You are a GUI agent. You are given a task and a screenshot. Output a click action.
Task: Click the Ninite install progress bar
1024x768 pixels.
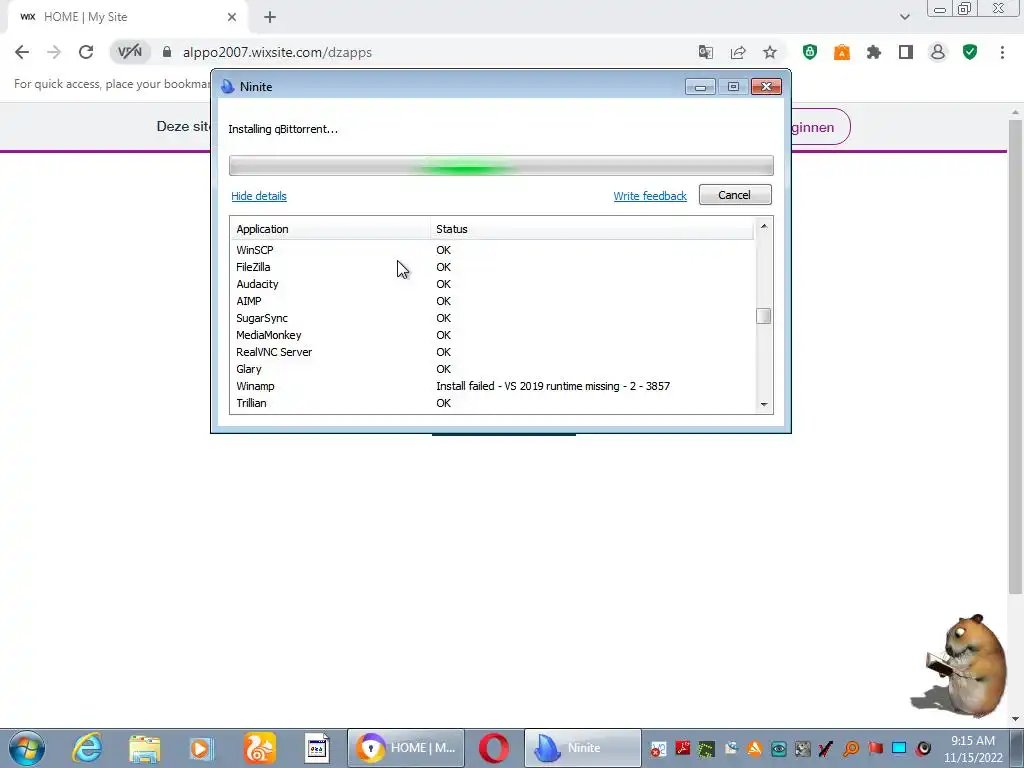(501, 166)
